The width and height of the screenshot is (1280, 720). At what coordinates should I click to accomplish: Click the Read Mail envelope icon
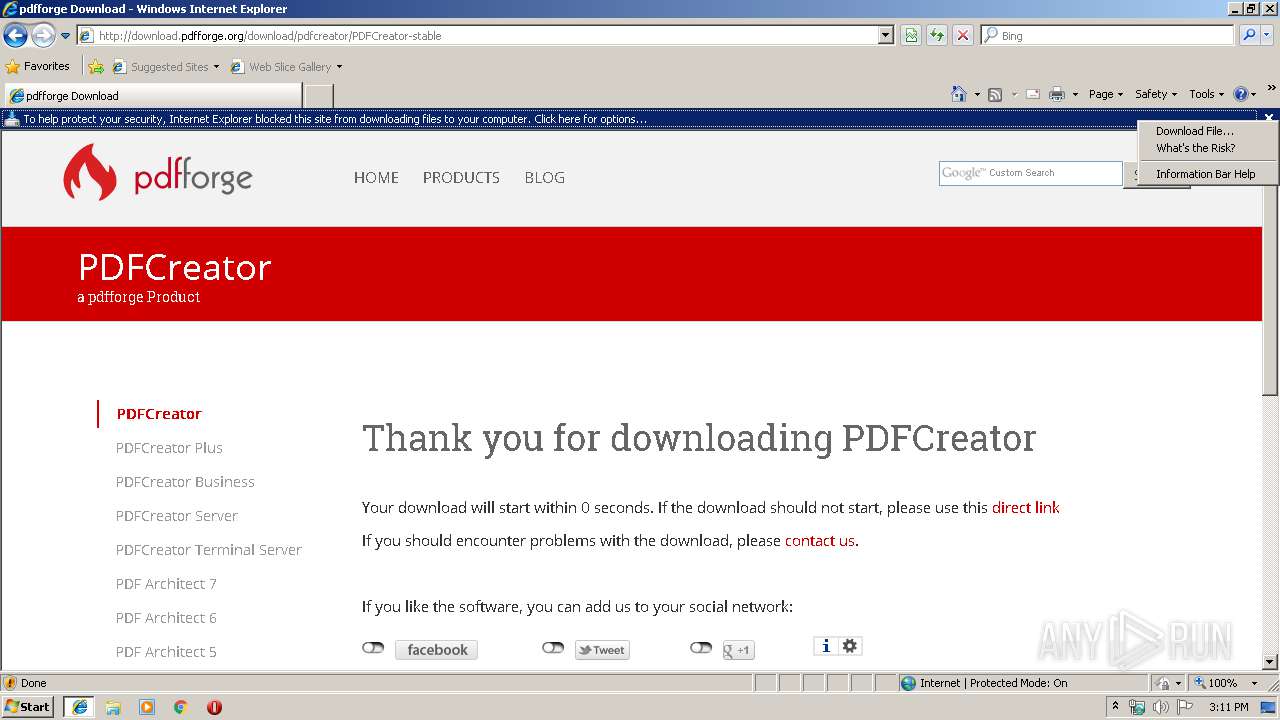point(1033,94)
